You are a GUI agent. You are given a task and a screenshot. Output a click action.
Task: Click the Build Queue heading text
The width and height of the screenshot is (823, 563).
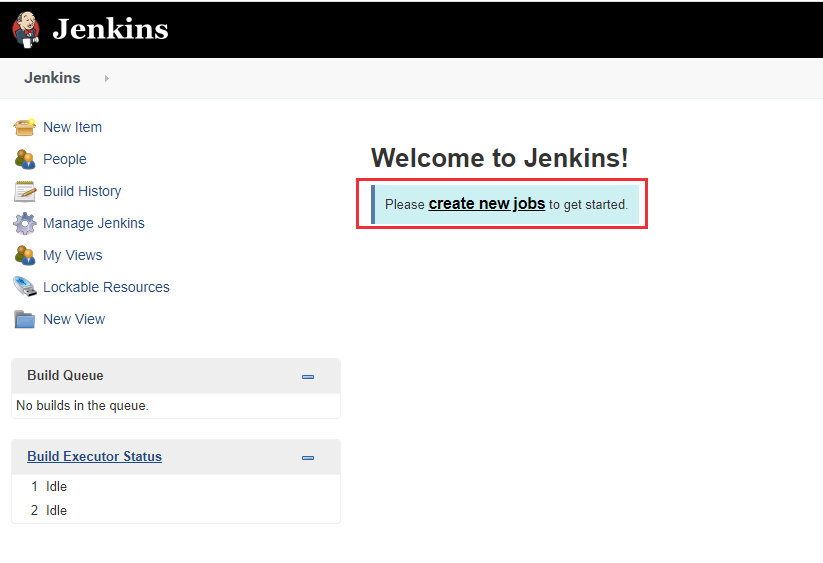pyautogui.click(x=65, y=376)
